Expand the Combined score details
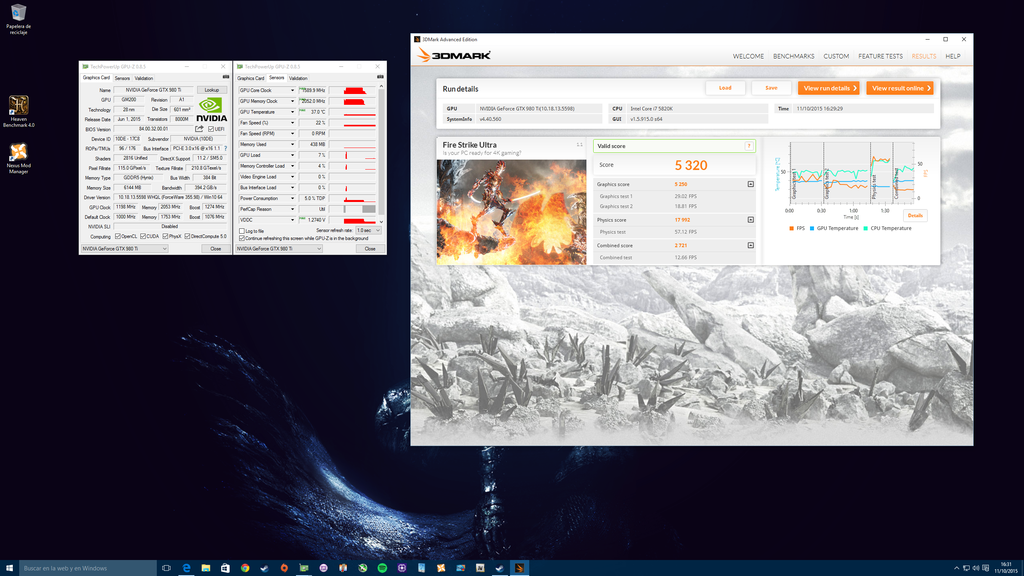This screenshot has height=576, width=1024. (x=750, y=246)
